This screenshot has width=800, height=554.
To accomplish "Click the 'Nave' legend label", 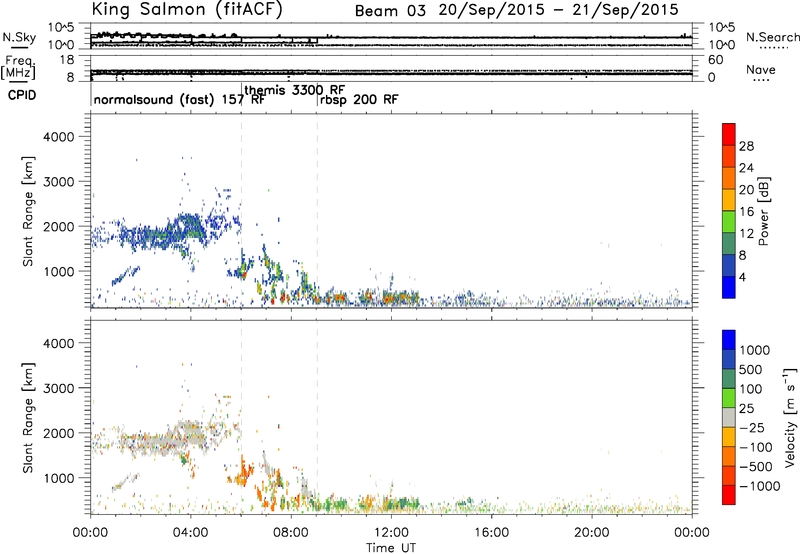I will click(761, 70).
